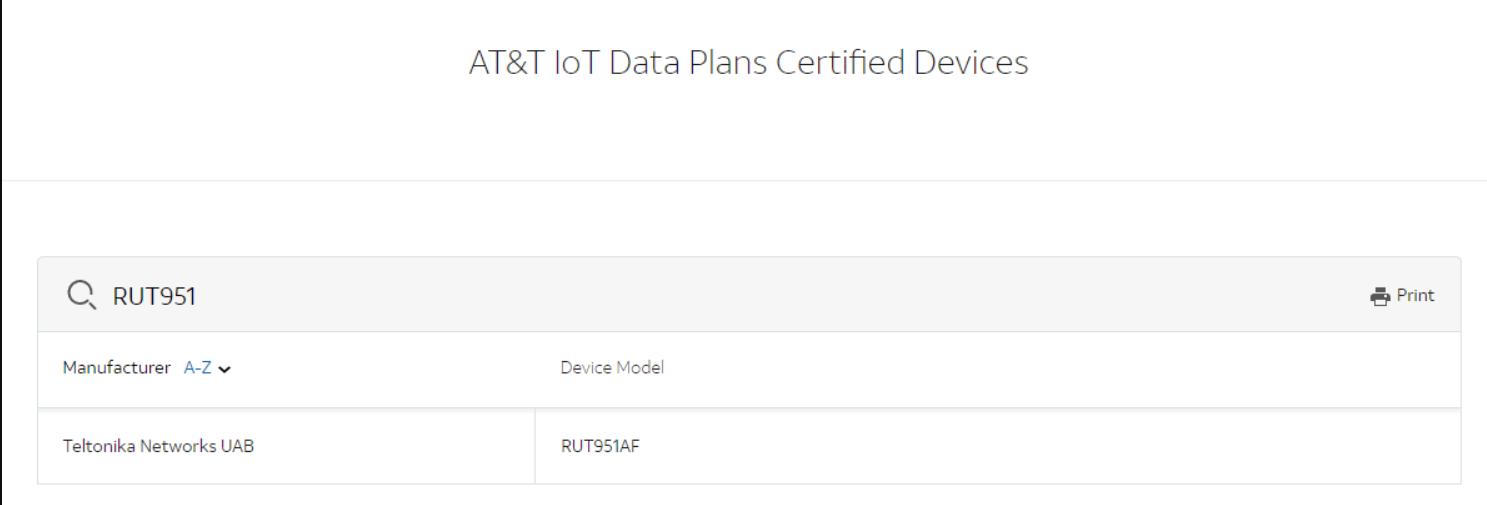Click the UAB suffix in manufacturer name
Screen dimensions: 1487x505
tap(238, 446)
